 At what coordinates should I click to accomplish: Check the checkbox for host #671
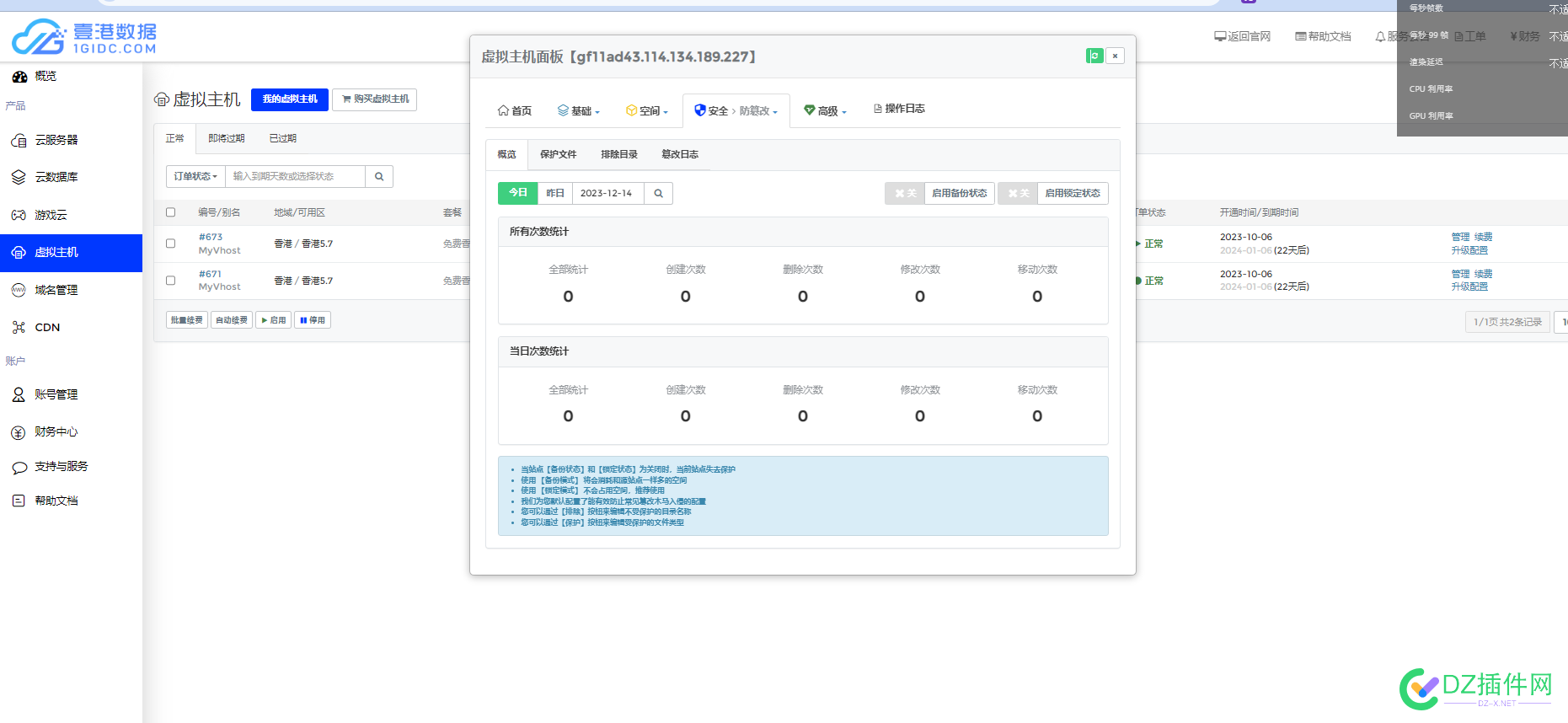(171, 281)
